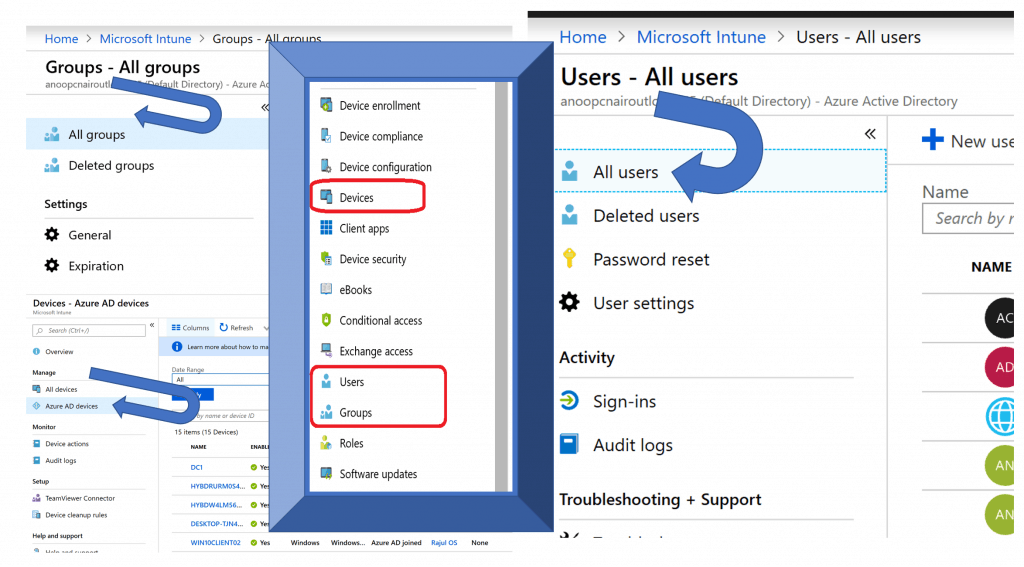Screen dimensions: 1024x567
Task: Open Device compliance in the Intune menu
Action: pos(372,136)
